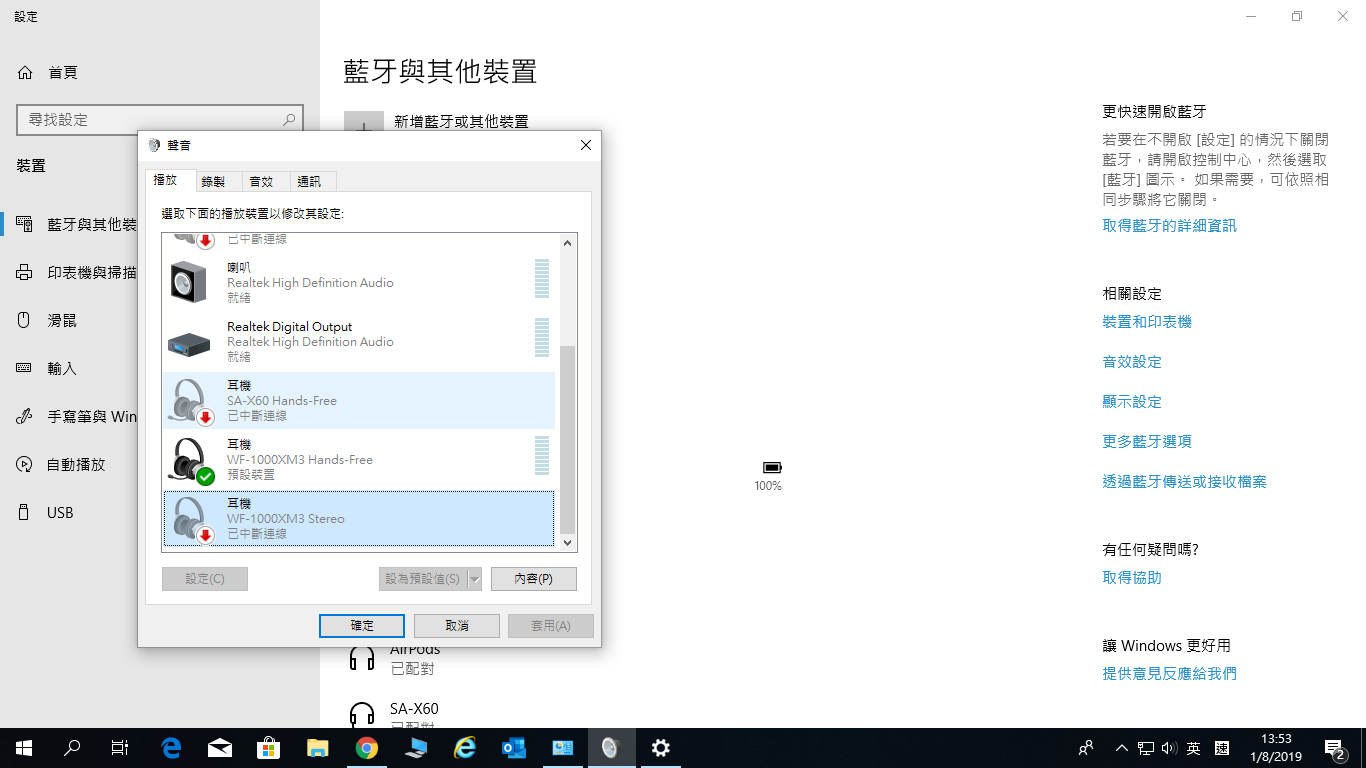
Task: Show hidden system tray icons
Action: click(1121, 748)
